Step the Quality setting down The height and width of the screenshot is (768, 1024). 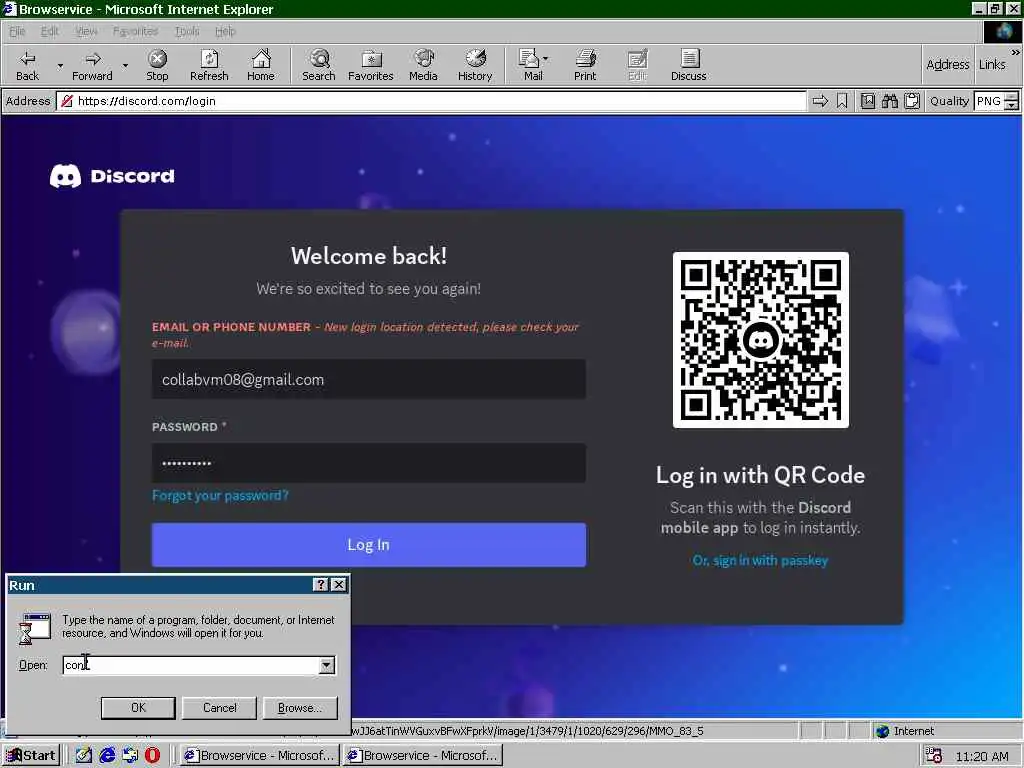point(1012,105)
